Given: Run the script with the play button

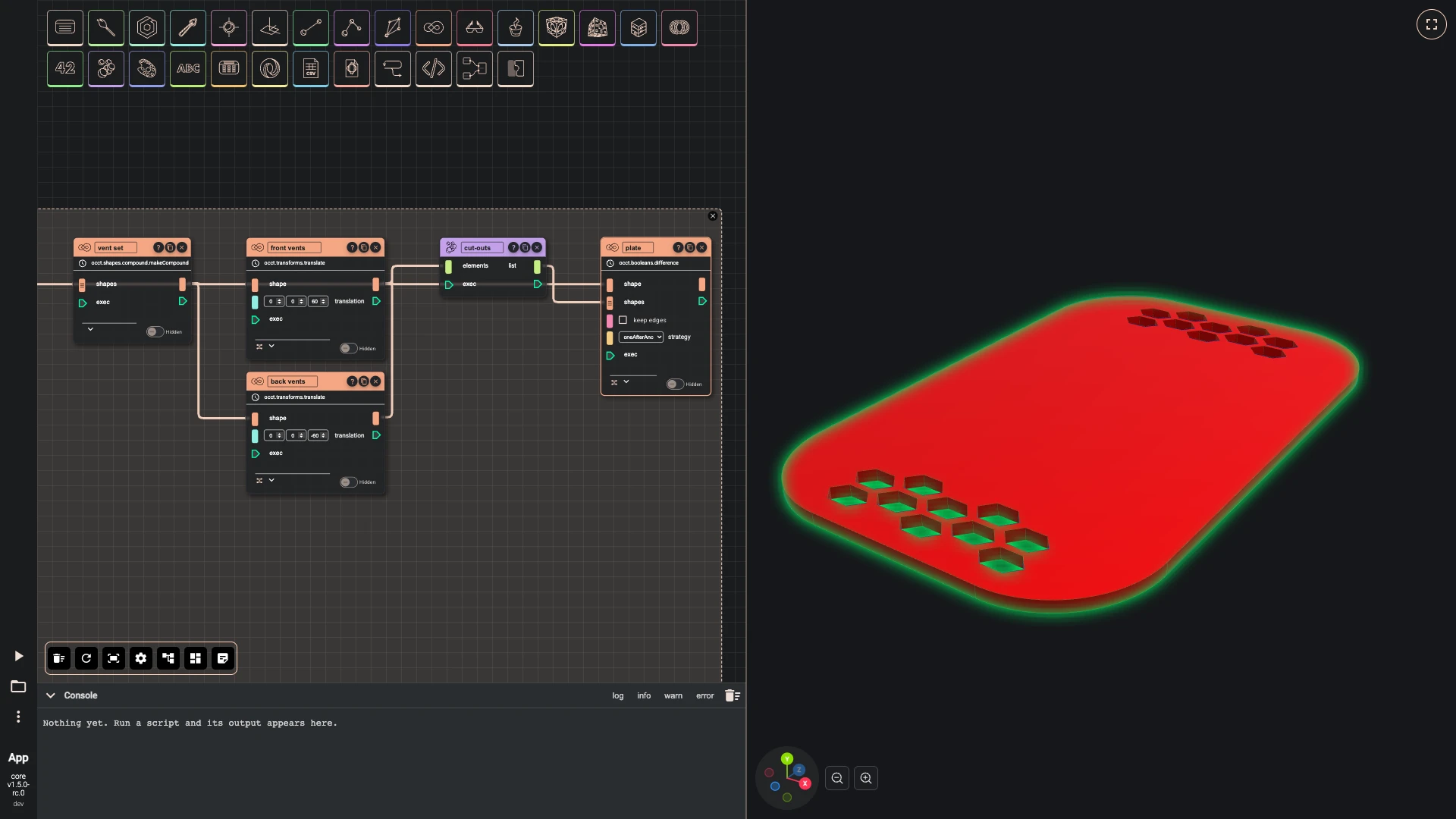Looking at the screenshot, I should [x=19, y=656].
